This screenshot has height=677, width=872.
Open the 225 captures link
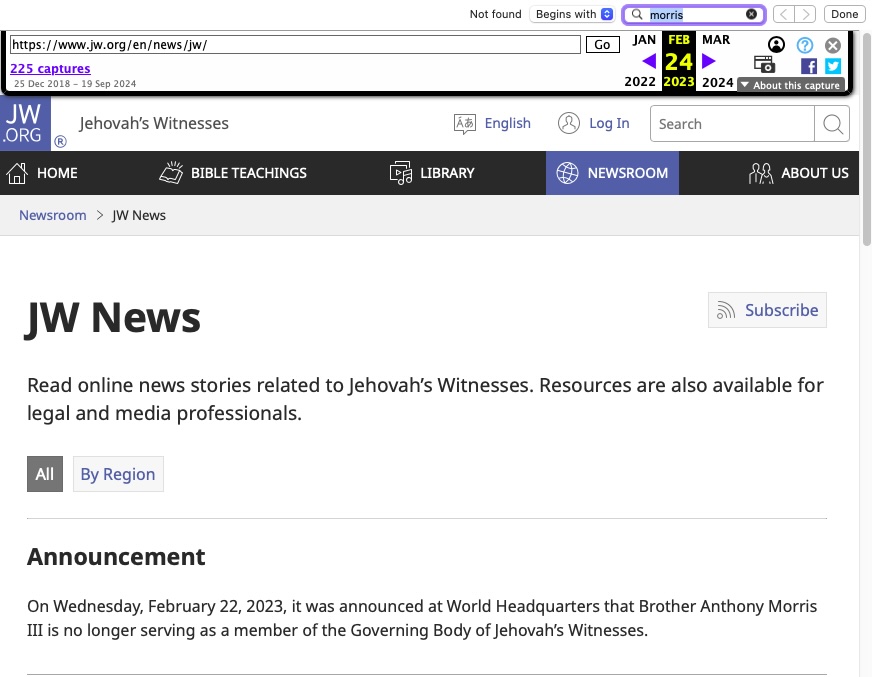(50, 68)
